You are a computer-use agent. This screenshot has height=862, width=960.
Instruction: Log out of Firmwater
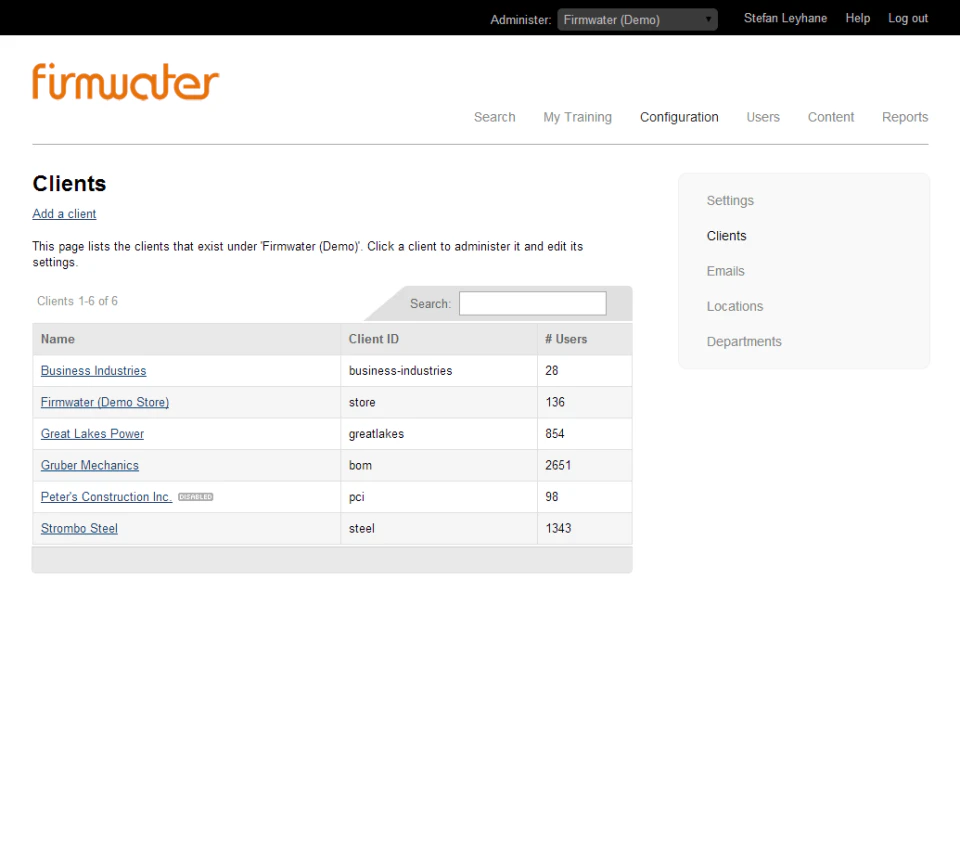[907, 18]
